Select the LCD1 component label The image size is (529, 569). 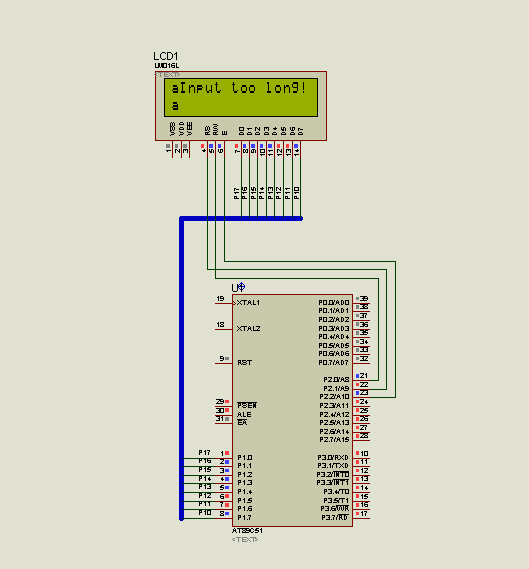coord(165,56)
